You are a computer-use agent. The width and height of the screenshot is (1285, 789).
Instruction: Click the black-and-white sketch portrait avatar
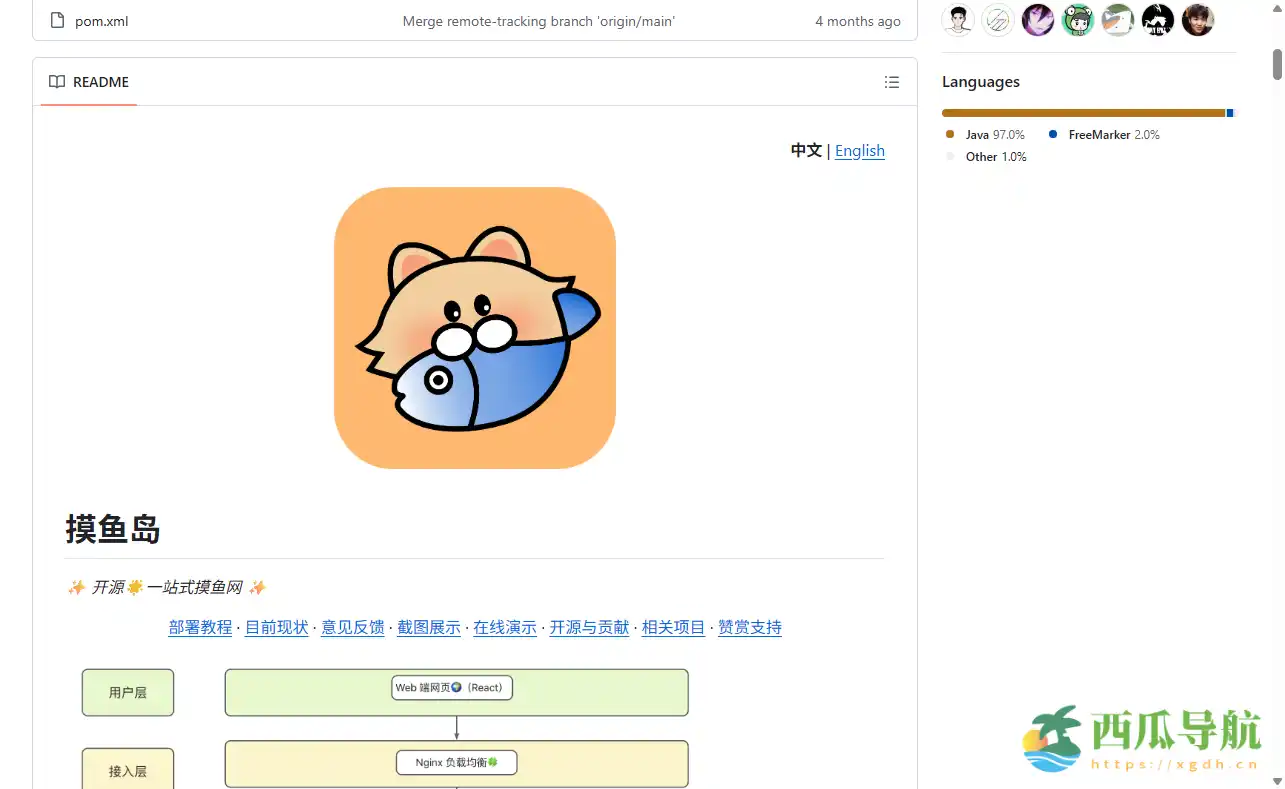click(958, 20)
